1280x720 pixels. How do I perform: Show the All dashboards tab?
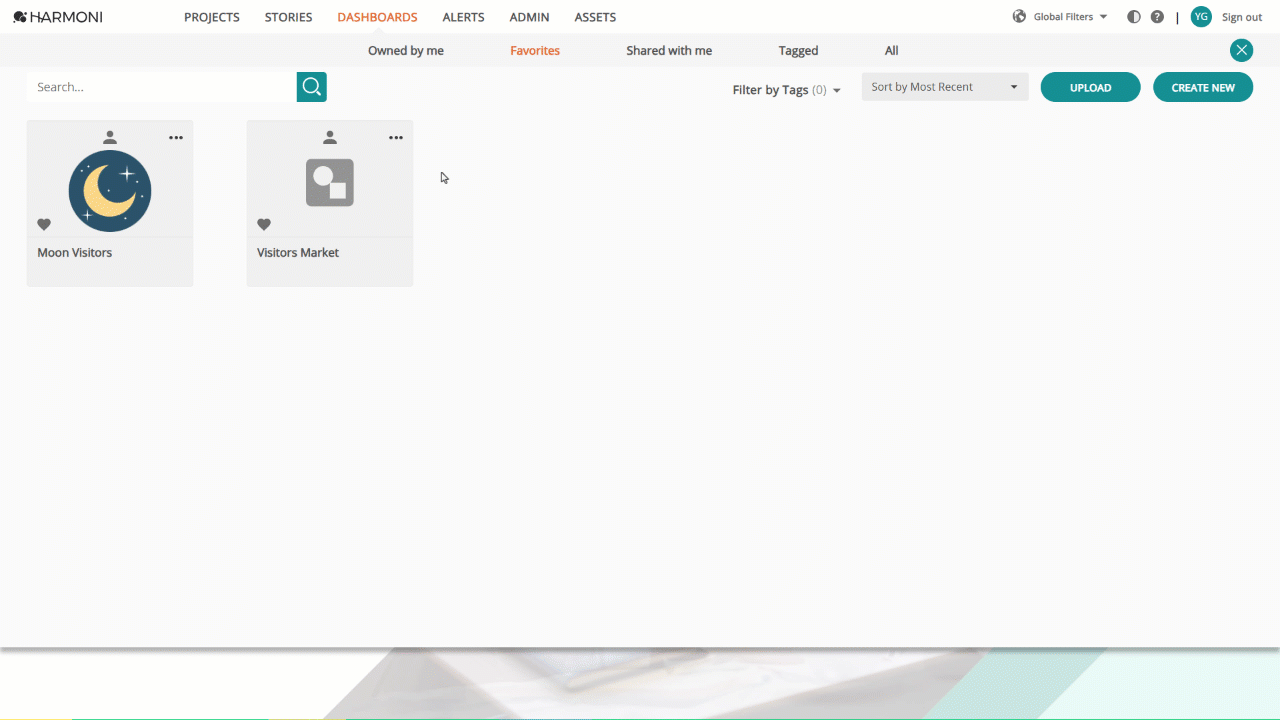click(892, 51)
